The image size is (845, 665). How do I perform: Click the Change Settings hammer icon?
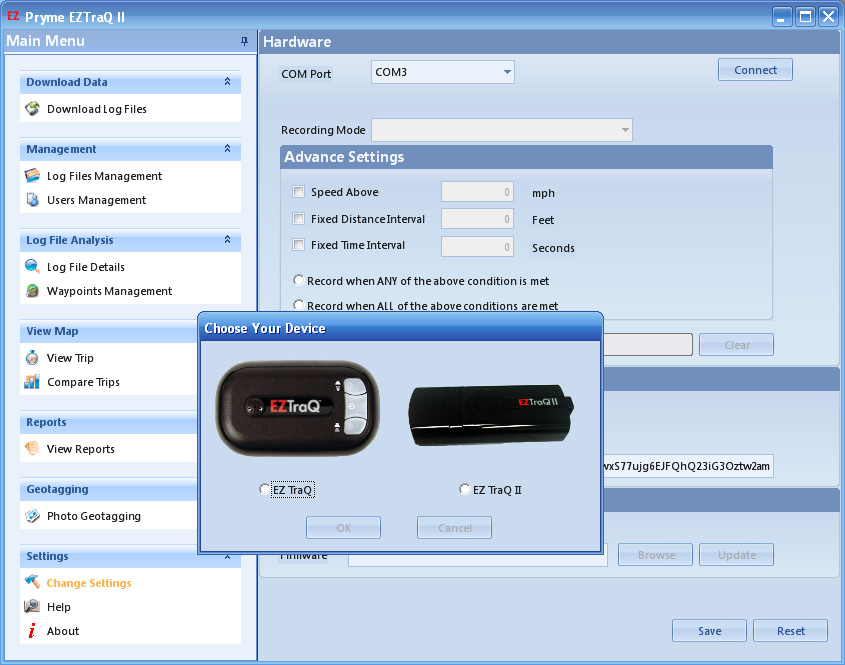[32, 583]
